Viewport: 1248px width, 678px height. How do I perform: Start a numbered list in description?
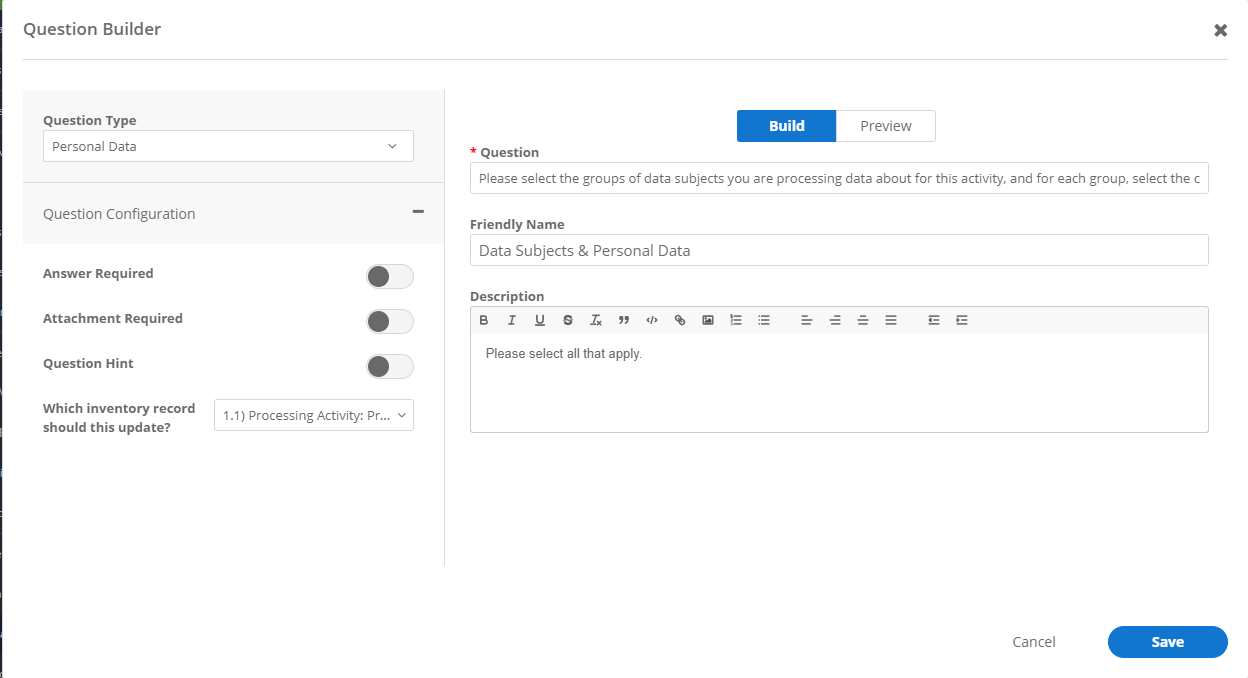tap(736, 320)
